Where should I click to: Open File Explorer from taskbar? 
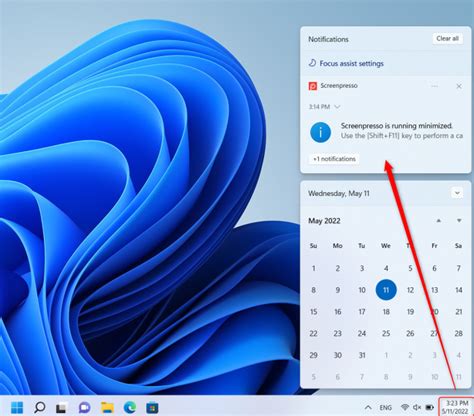click(x=107, y=407)
